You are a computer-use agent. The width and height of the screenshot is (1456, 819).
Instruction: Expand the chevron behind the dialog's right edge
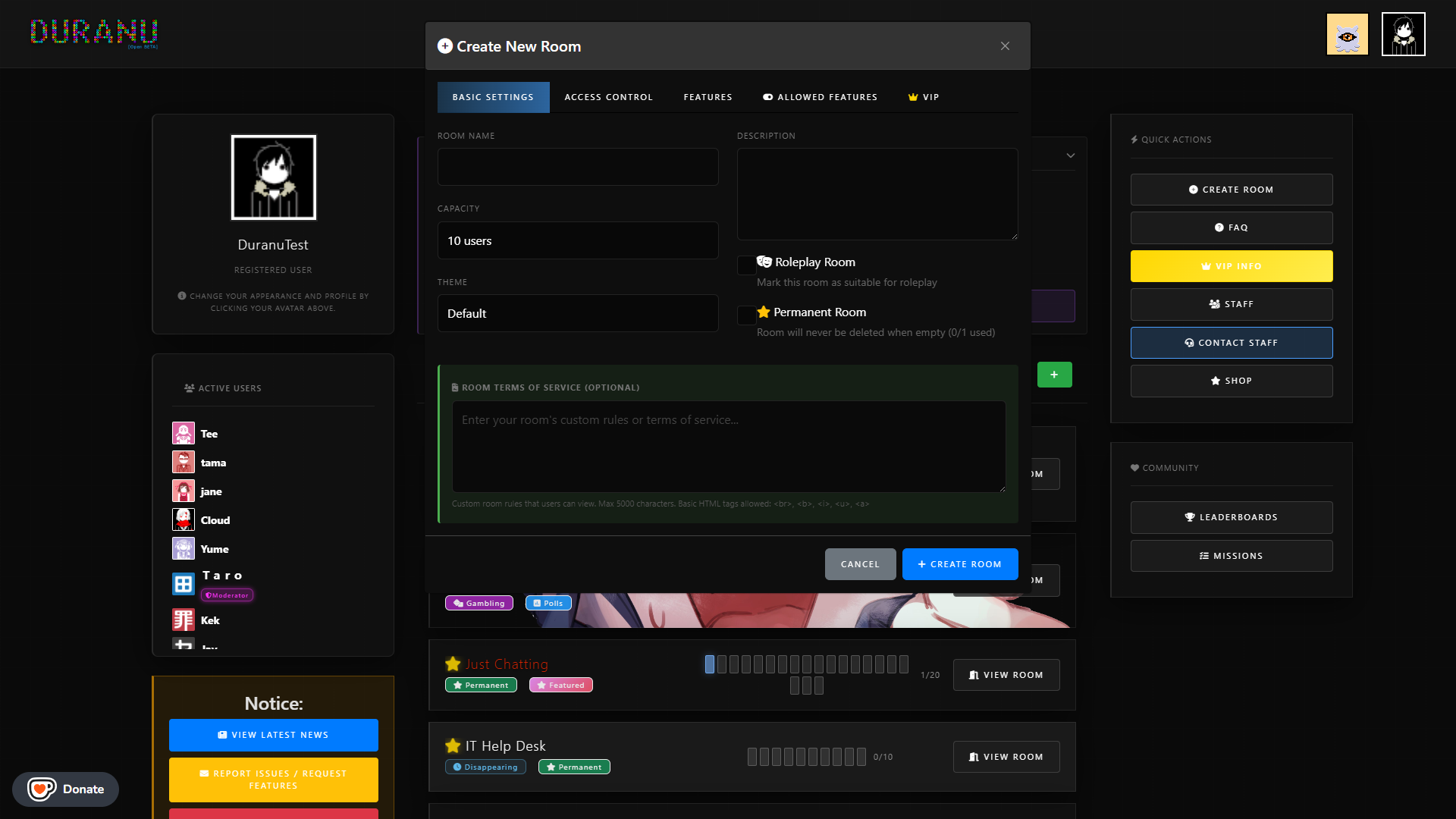tap(1070, 155)
